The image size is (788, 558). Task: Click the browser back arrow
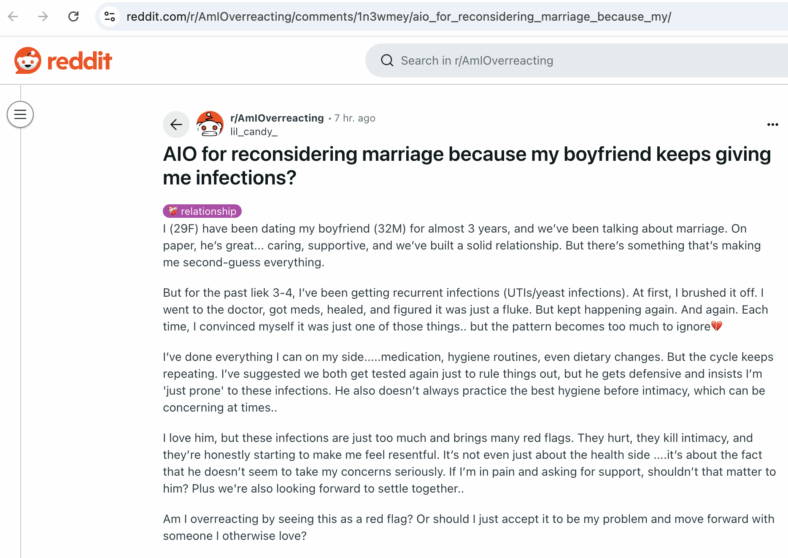[14, 17]
